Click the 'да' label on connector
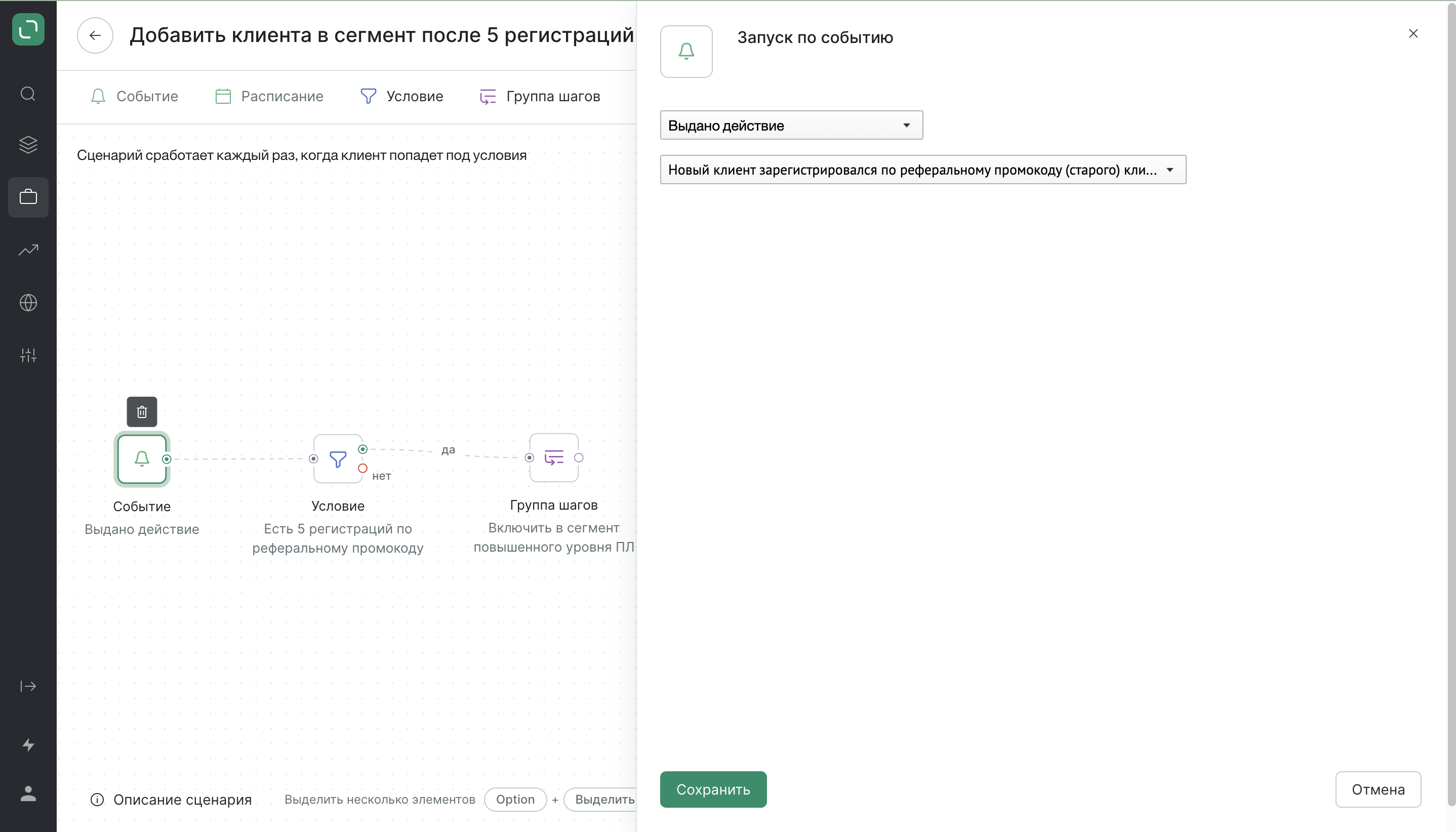The image size is (1456, 832). (448, 450)
